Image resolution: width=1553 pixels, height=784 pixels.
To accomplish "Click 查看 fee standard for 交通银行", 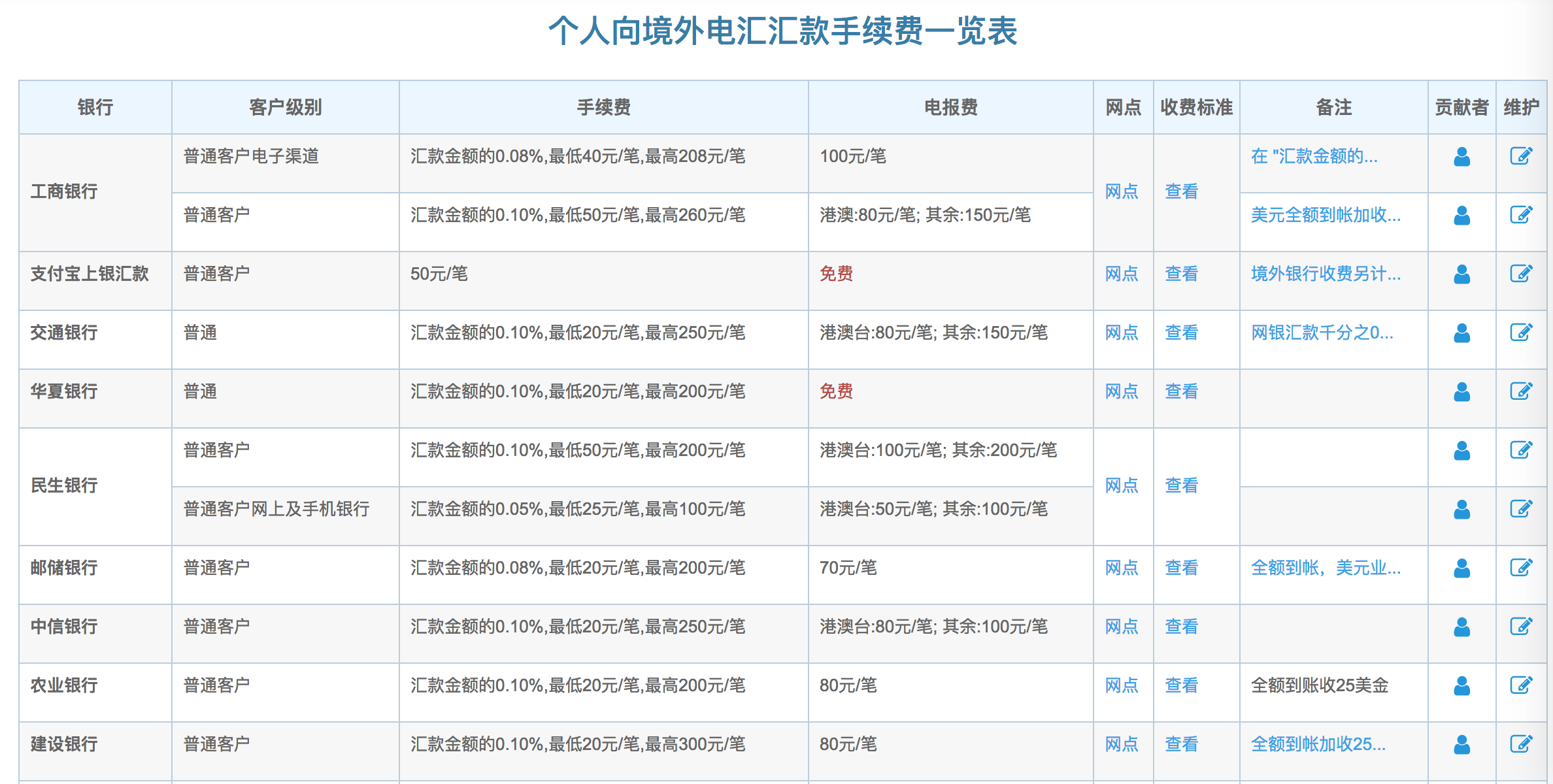I will coord(1181,333).
